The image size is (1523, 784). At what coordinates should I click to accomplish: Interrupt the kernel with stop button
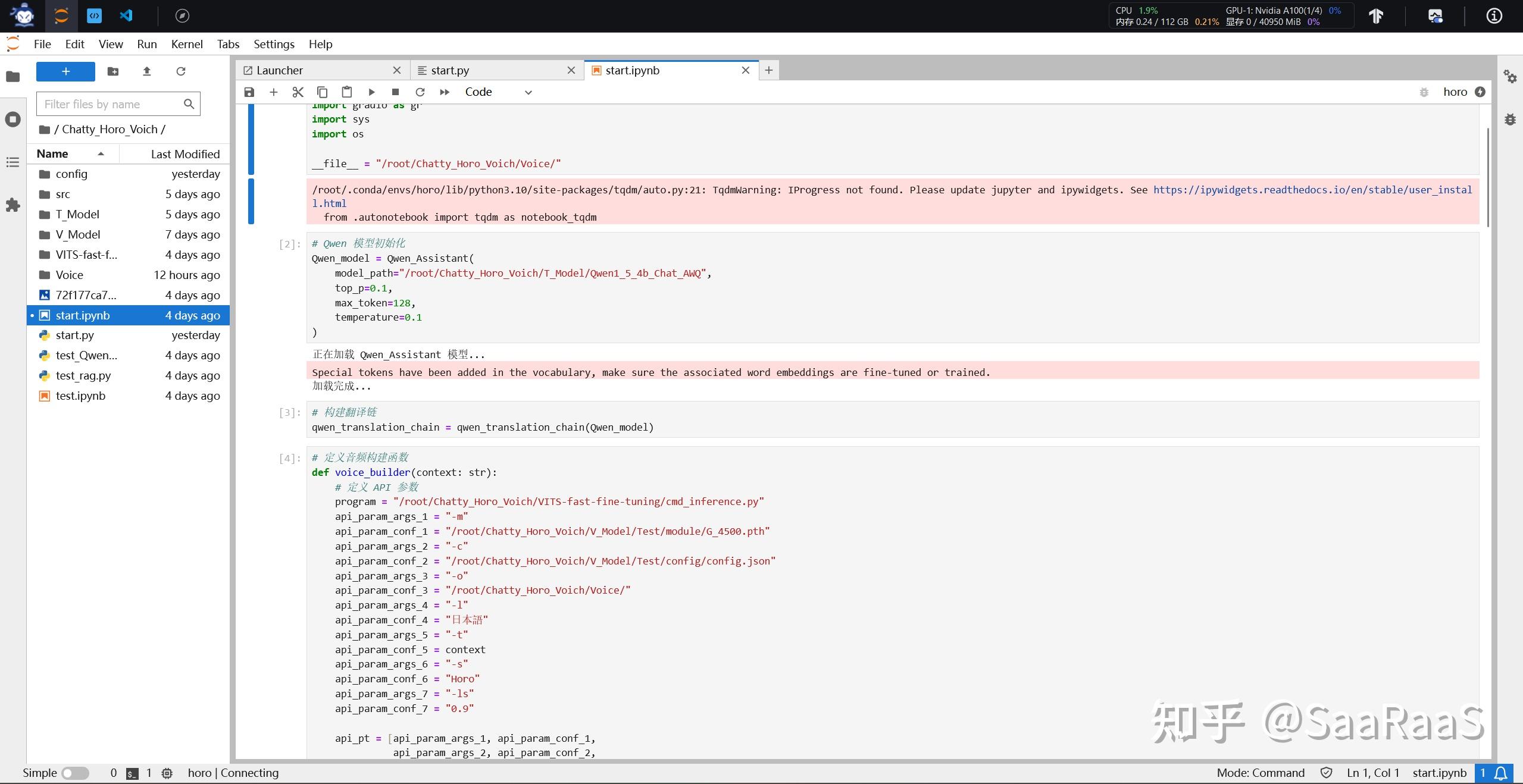point(395,92)
